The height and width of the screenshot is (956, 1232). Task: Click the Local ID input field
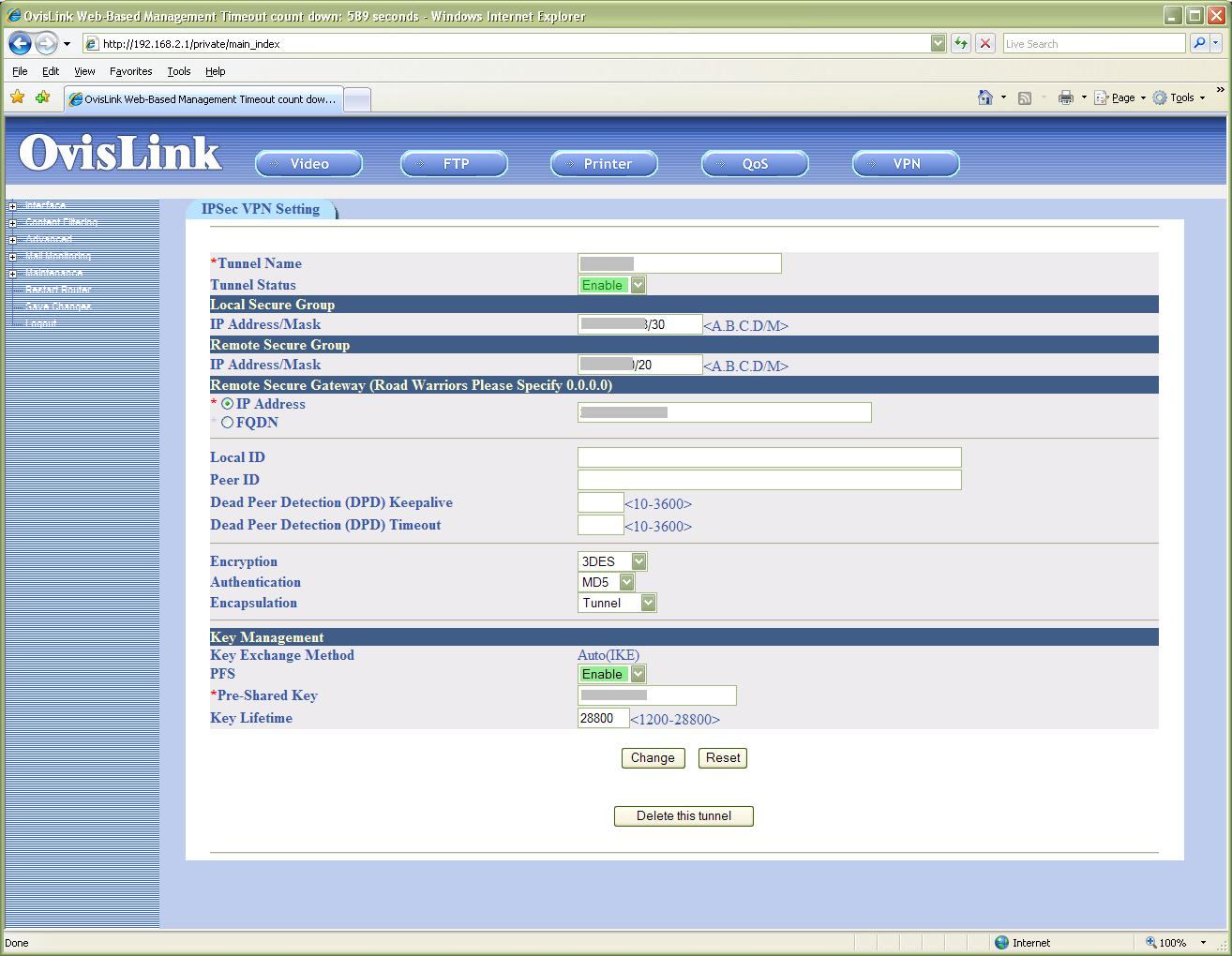[x=770, y=457]
